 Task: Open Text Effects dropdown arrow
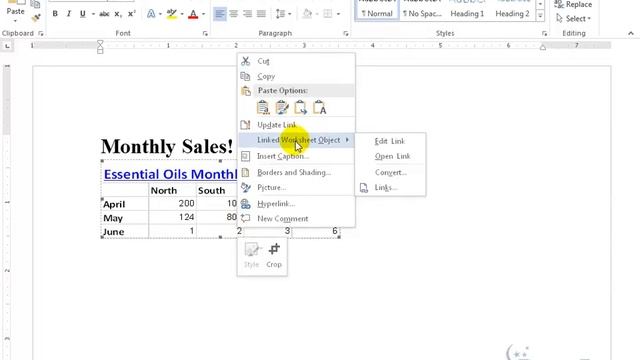160,14
